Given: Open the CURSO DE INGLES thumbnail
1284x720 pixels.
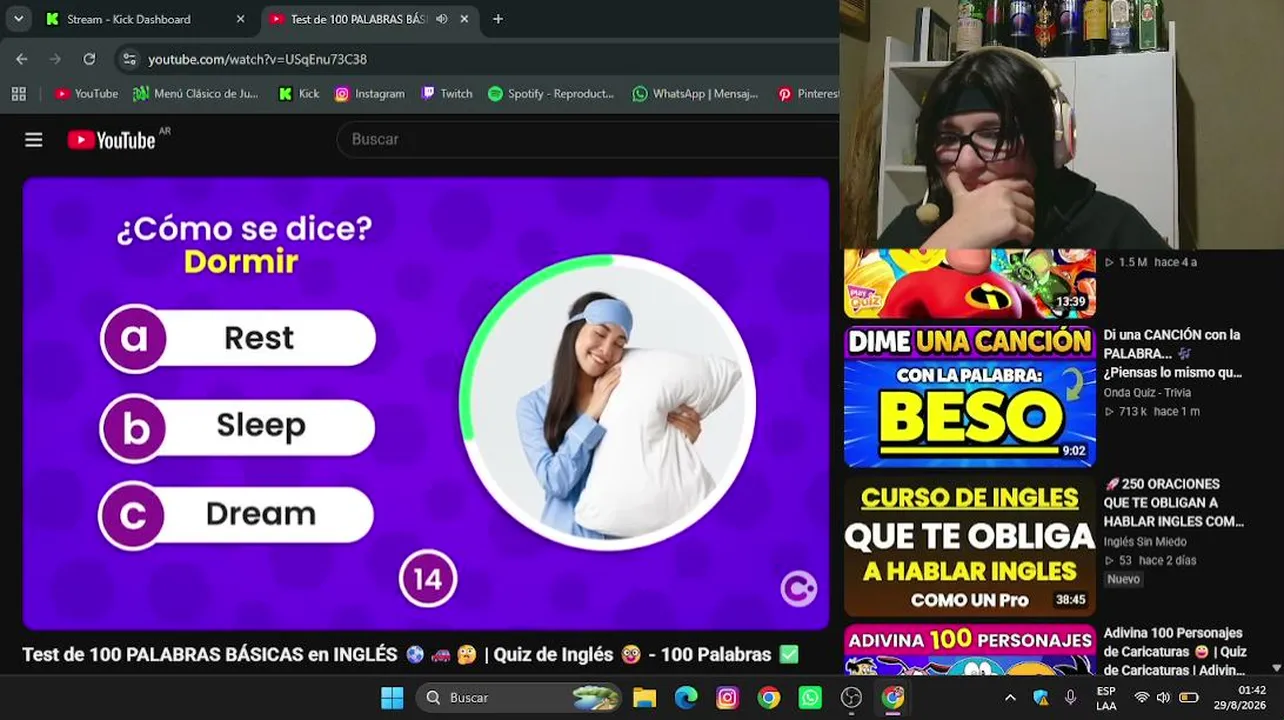Looking at the screenshot, I should click(970, 546).
